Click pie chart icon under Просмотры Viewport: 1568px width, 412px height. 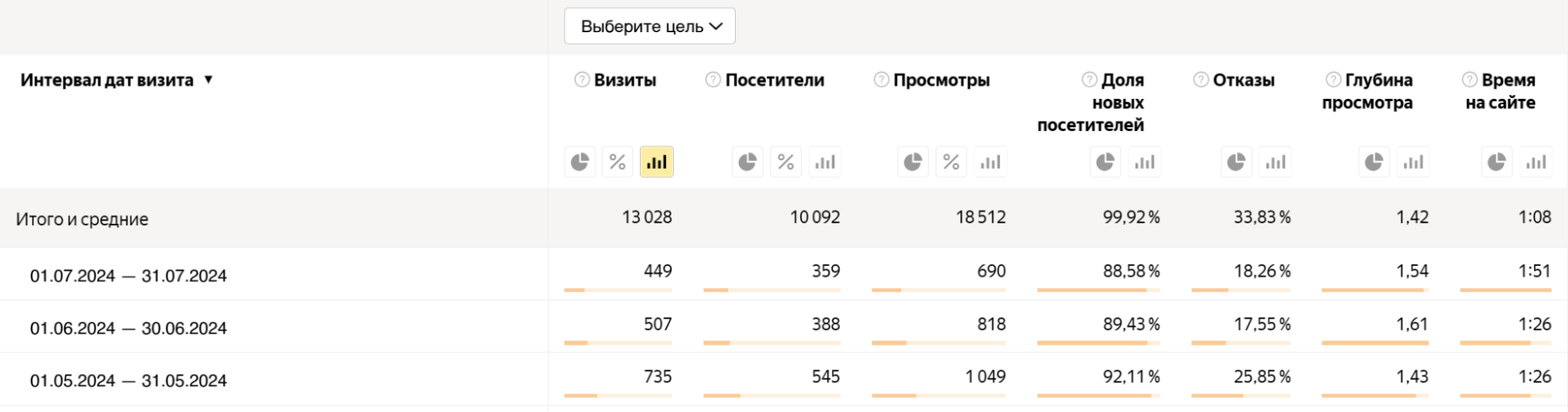tap(913, 162)
